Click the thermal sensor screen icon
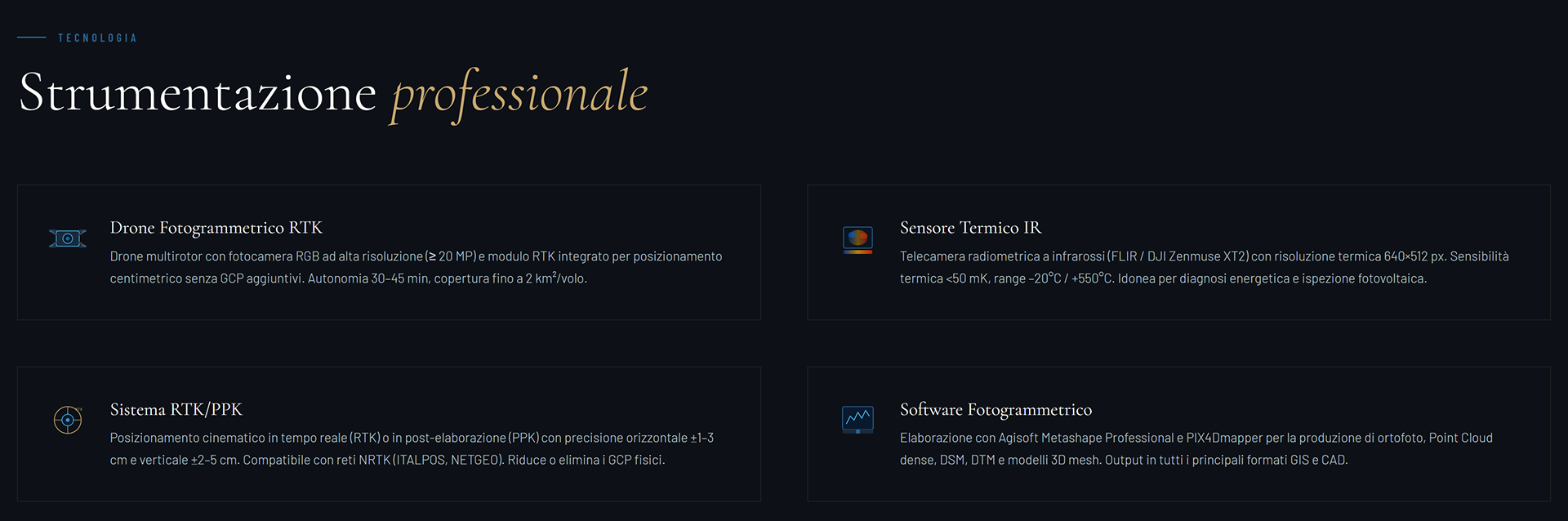 [x=857, y=239]
